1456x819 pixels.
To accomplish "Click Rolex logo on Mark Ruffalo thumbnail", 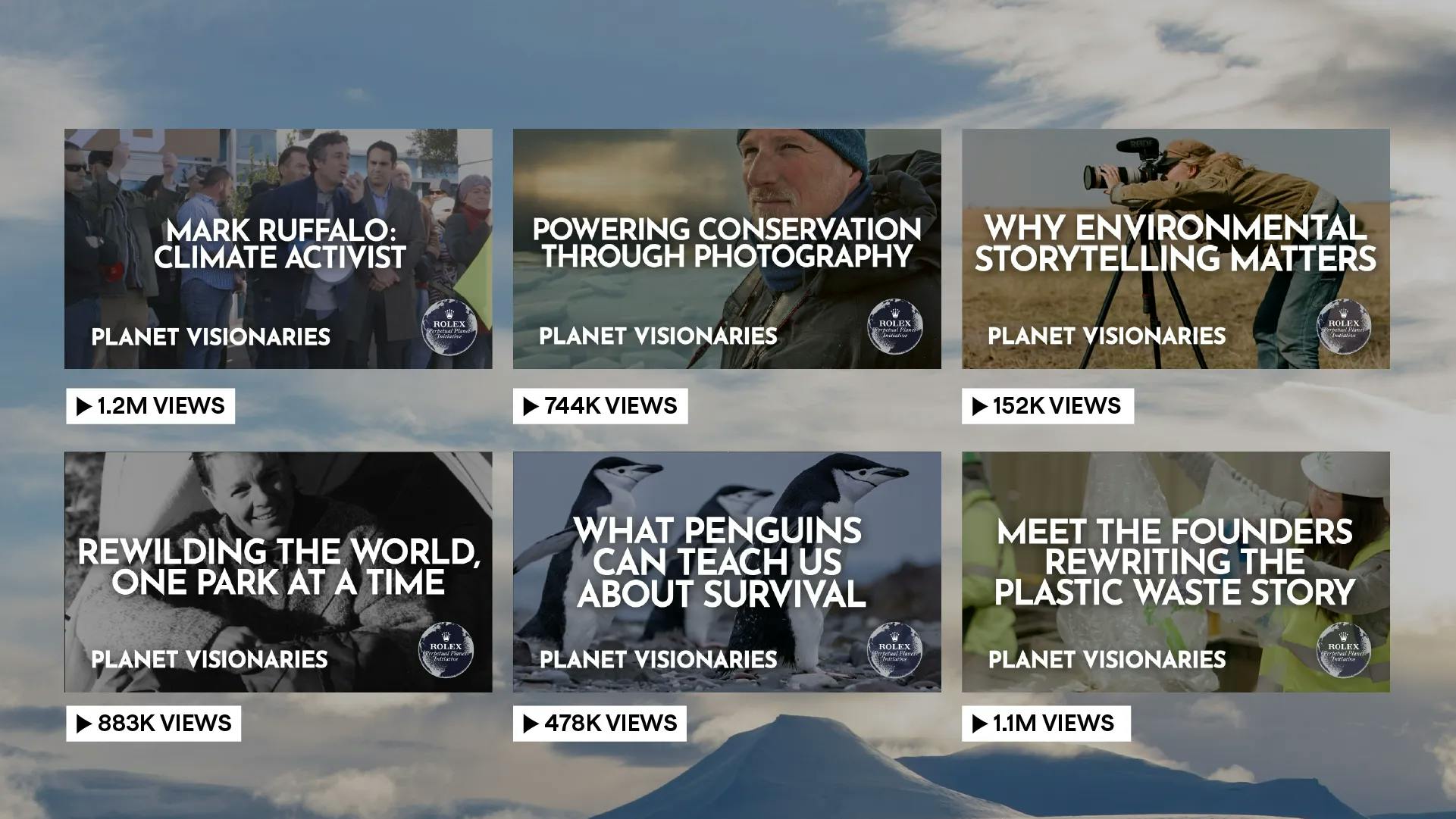I will click(449, 327).
